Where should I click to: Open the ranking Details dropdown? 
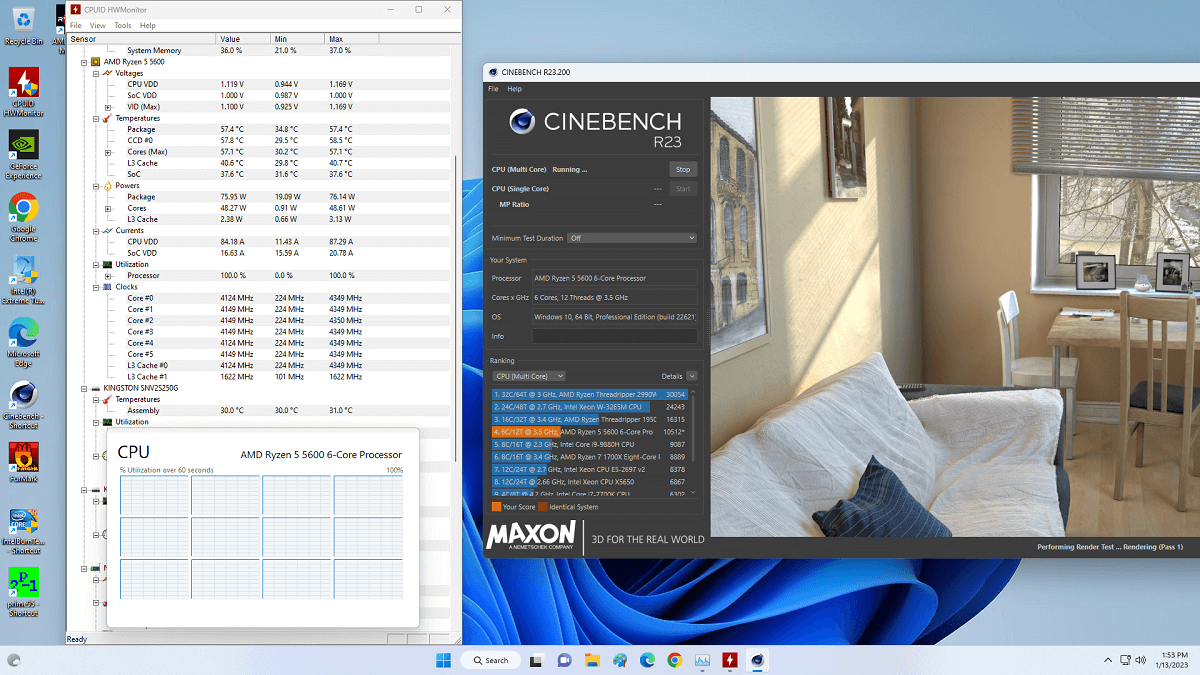coord(692,376)
